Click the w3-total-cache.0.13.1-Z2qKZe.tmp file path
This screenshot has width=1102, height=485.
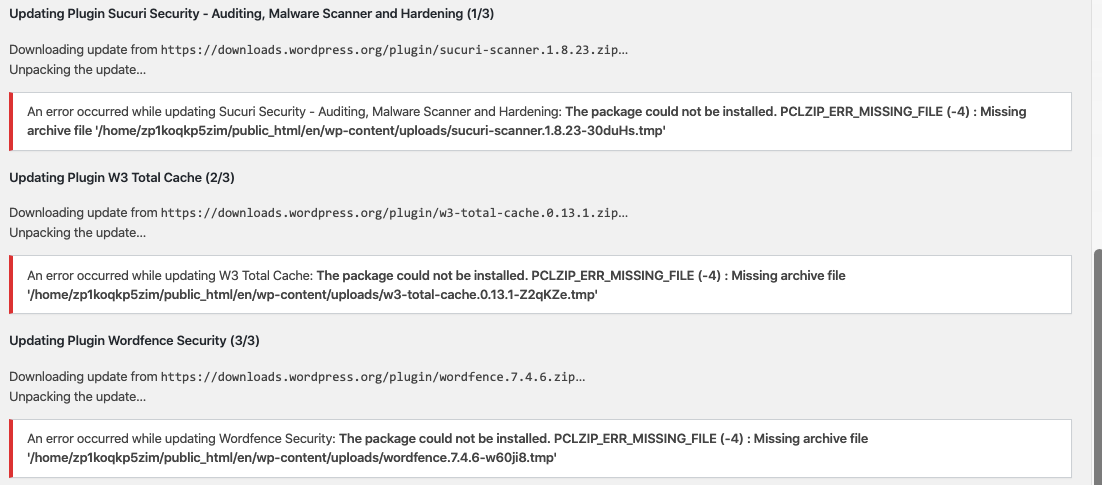click(312, 295)
